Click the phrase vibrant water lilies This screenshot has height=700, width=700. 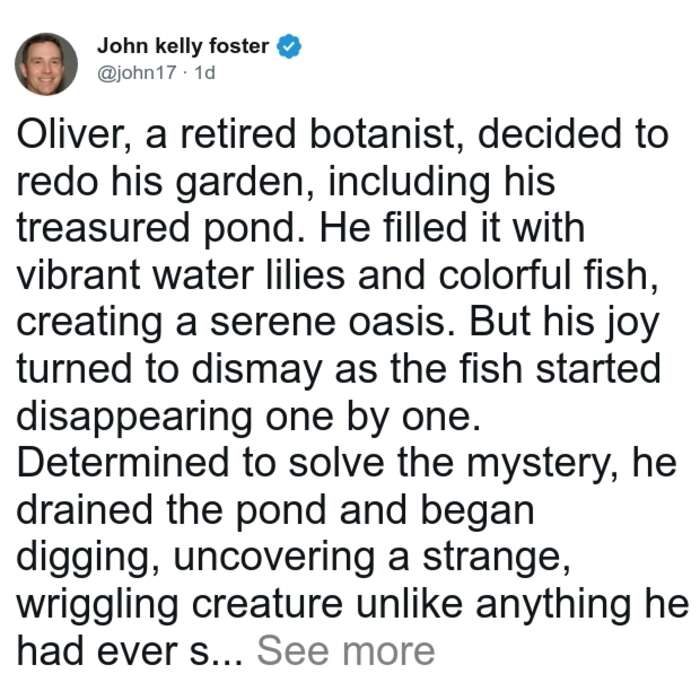point(181,275)
